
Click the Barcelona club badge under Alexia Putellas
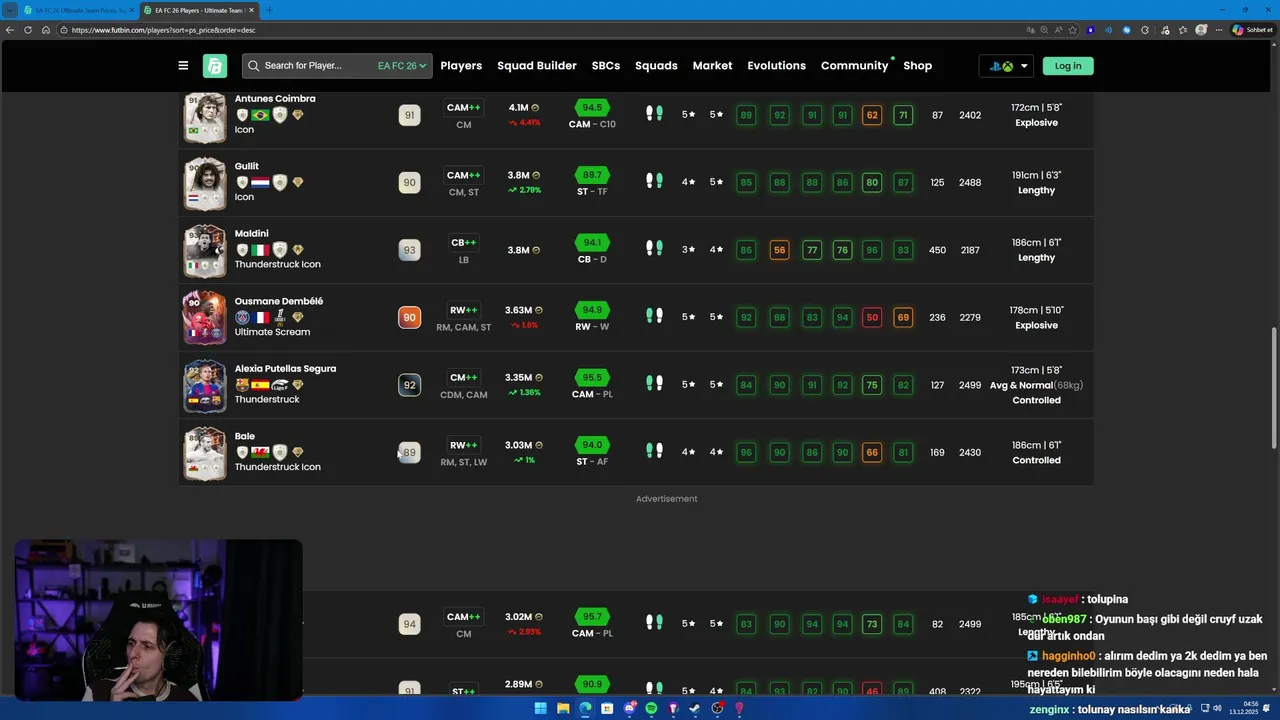point(242,385)
